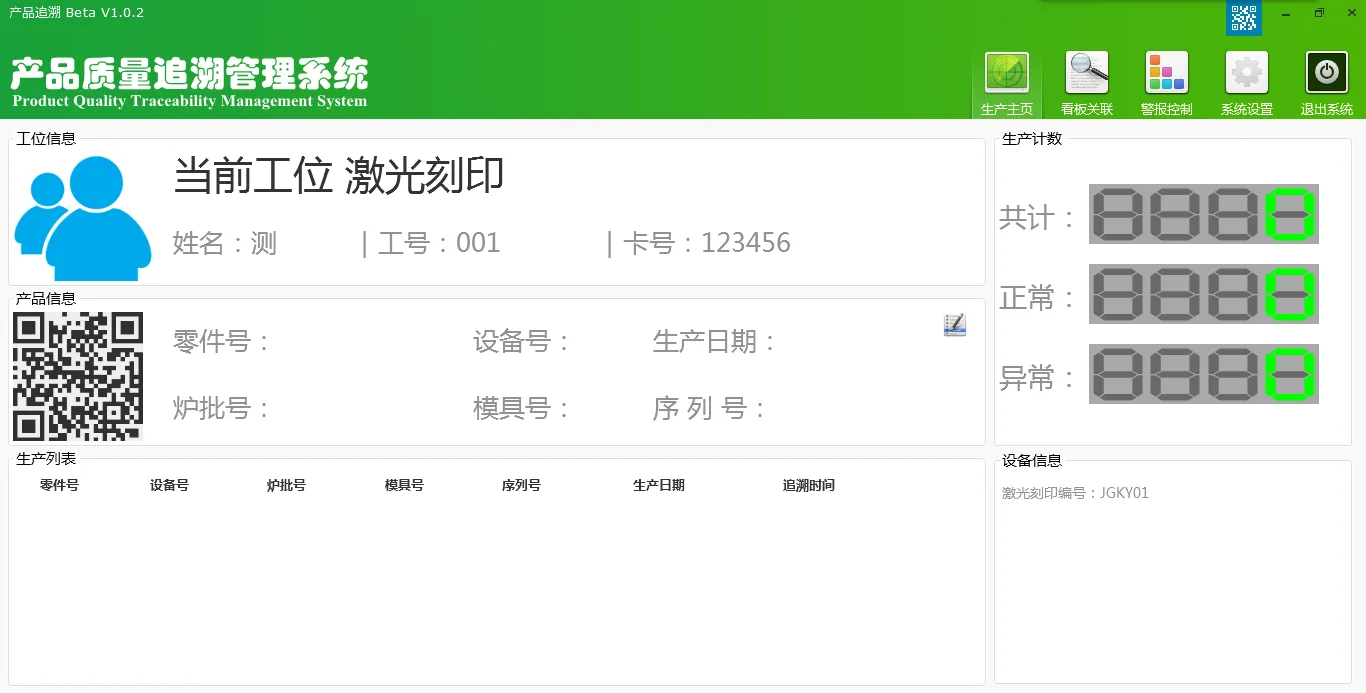Select the 设备号 column header
The width and height of the screenshot is (1366, 693).
(x=169, y=485)
